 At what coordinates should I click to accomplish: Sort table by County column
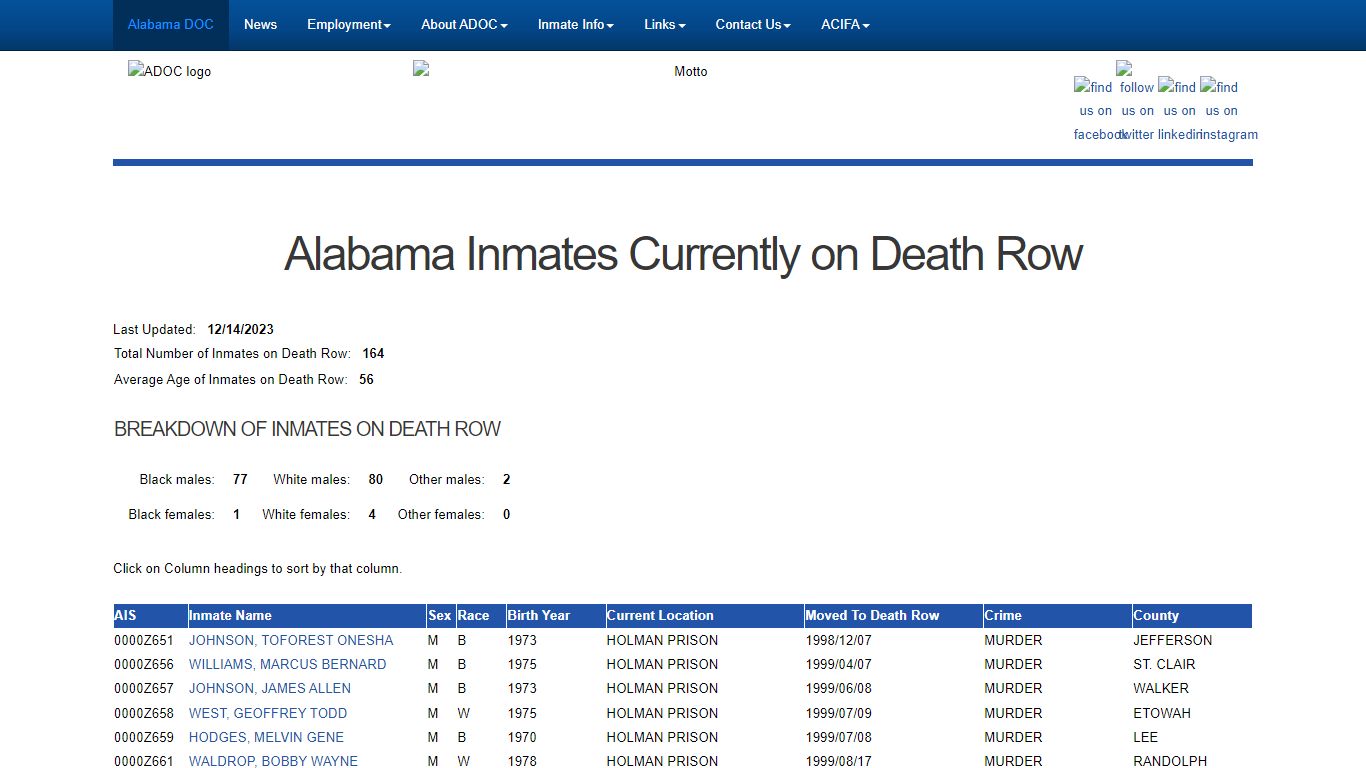1156,616
